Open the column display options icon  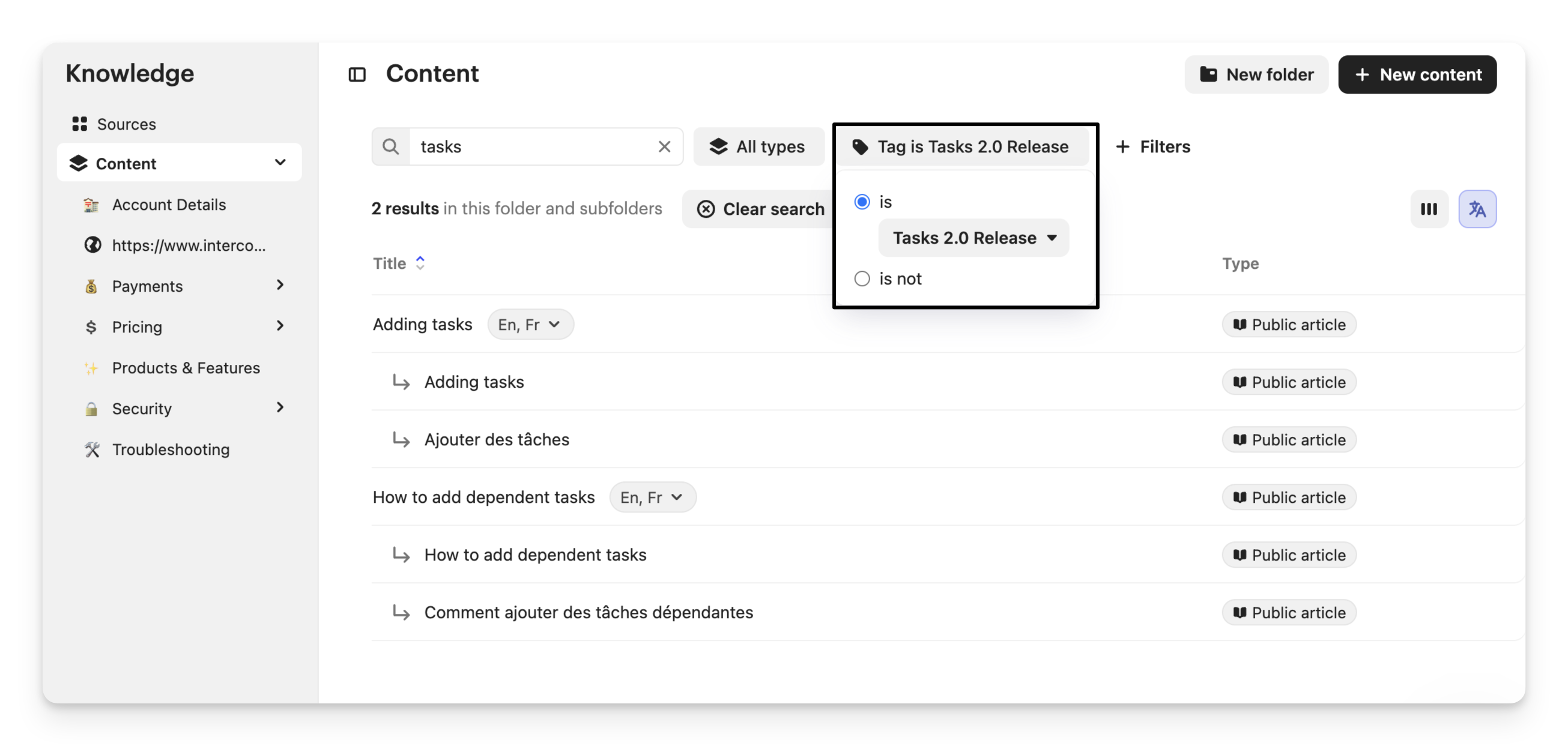(x=1429, y=209)
